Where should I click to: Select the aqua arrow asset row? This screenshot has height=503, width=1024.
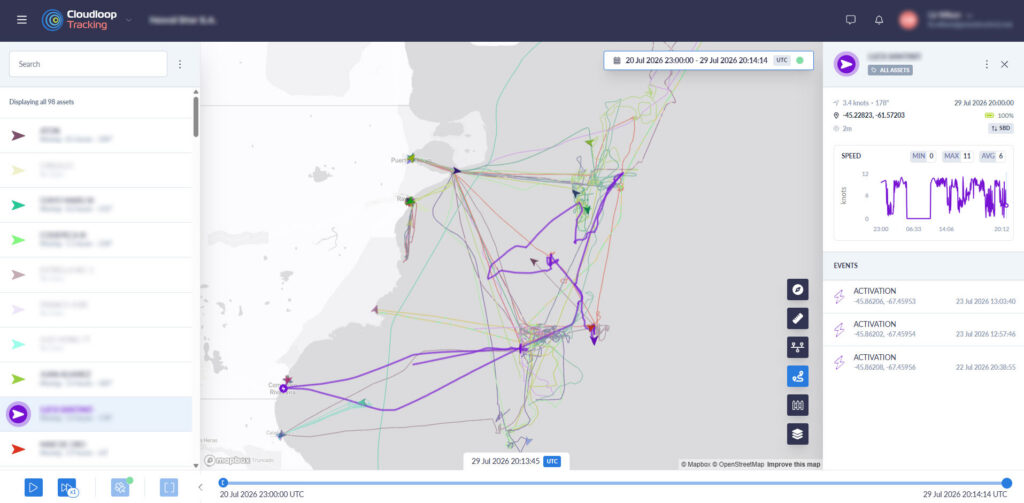(x=96, y=344)
